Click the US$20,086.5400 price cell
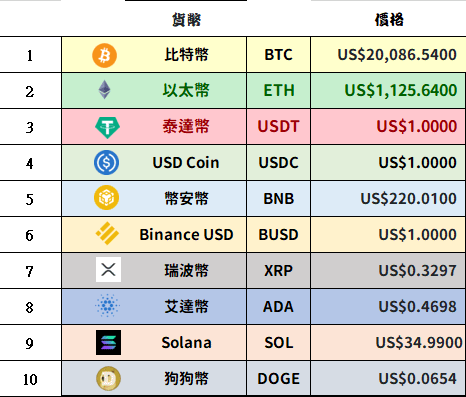Image resolution: width=466 pixels, height=397 pixels. coord(388,55)
